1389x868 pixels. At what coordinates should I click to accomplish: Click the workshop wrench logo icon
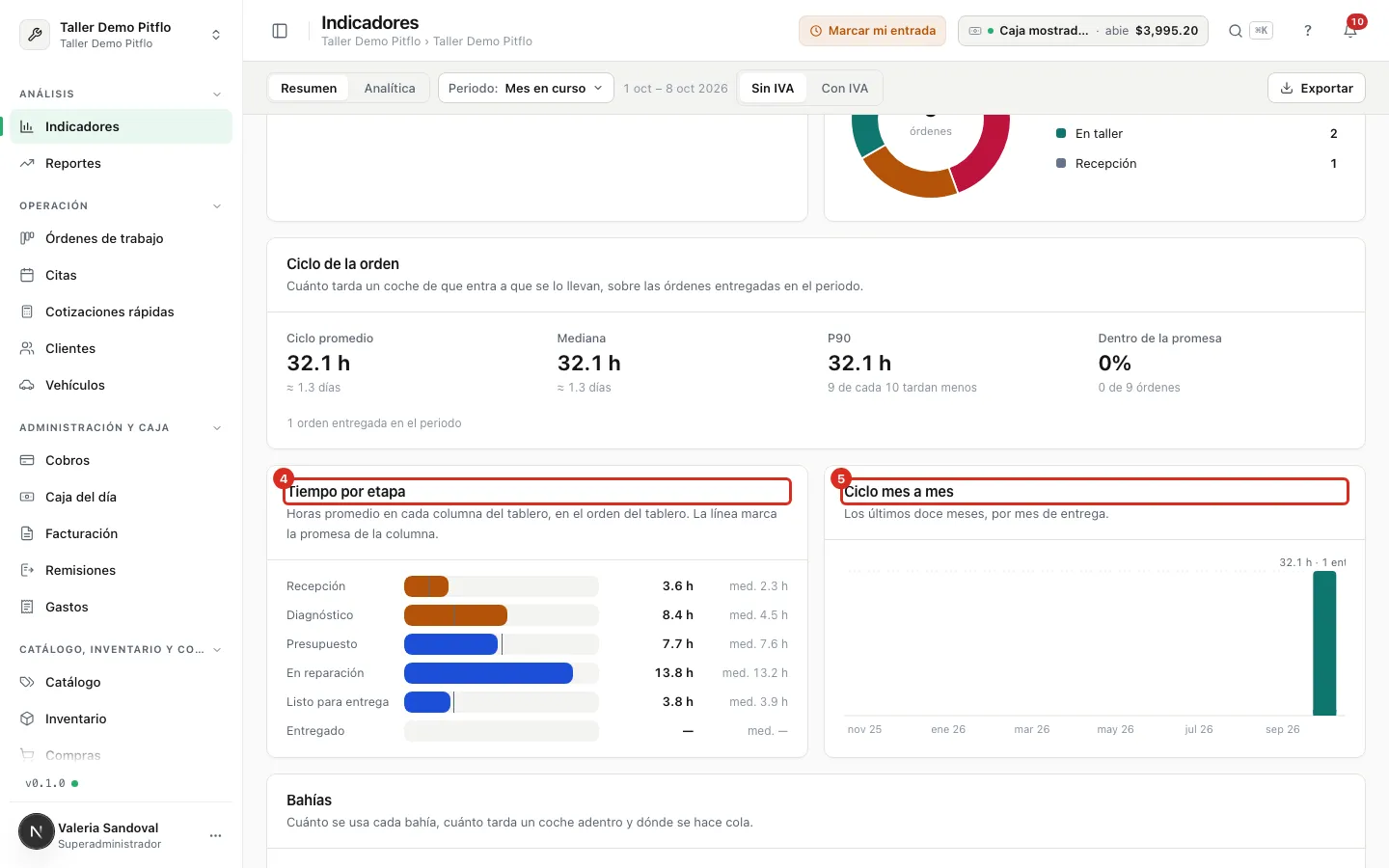click(x=35, y=35)
